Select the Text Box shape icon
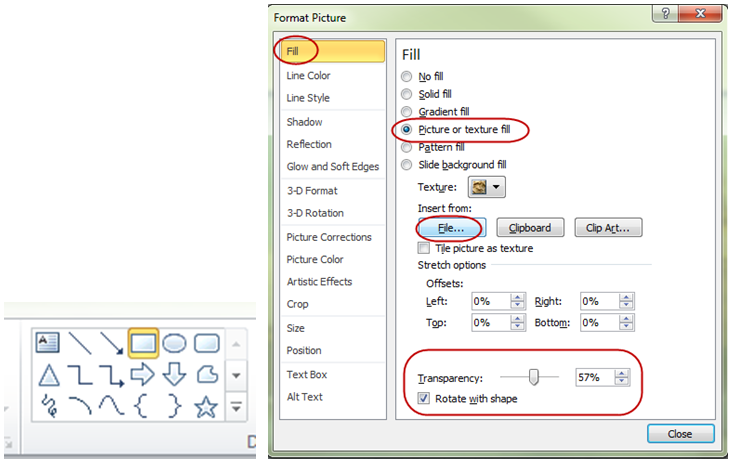The image size is (731, 462). point(48,343)
